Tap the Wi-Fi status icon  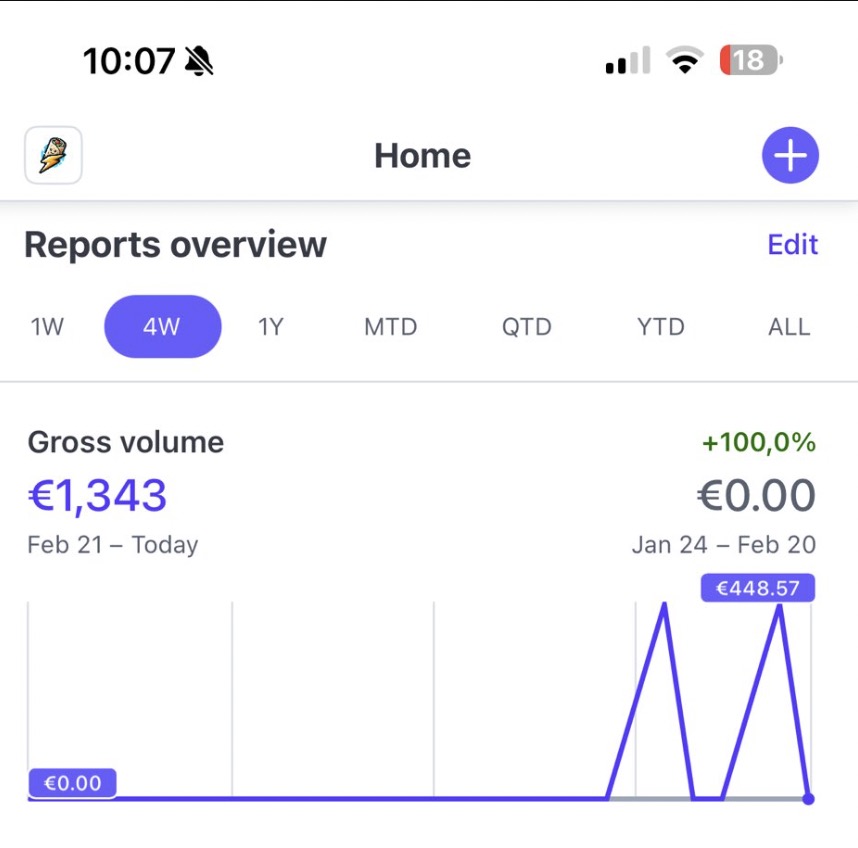coord(685,62)
